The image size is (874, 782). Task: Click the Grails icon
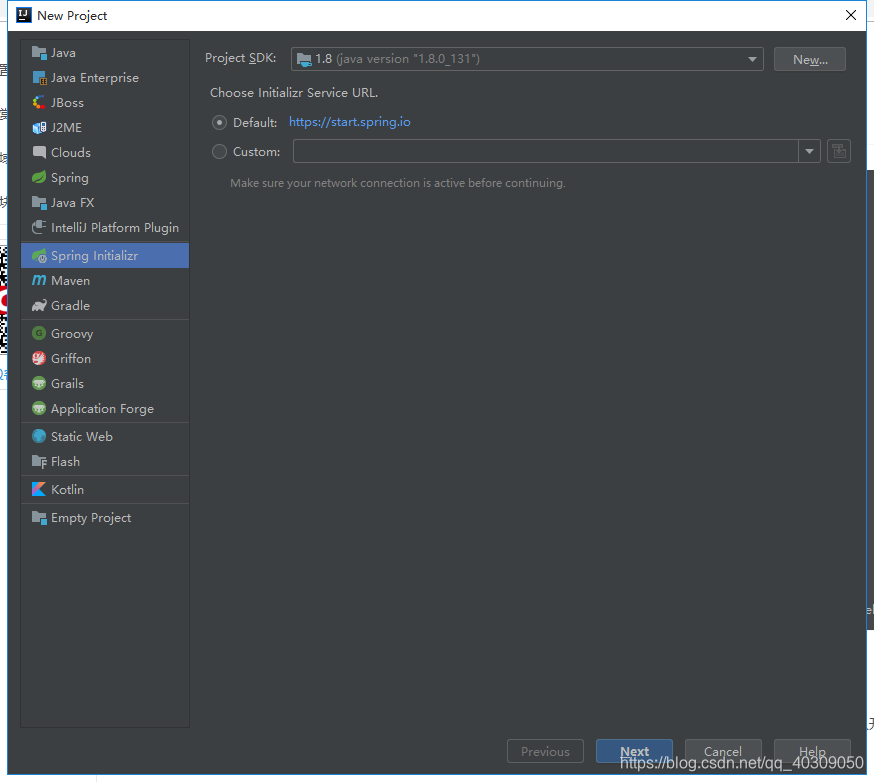(x=39, y=383)
